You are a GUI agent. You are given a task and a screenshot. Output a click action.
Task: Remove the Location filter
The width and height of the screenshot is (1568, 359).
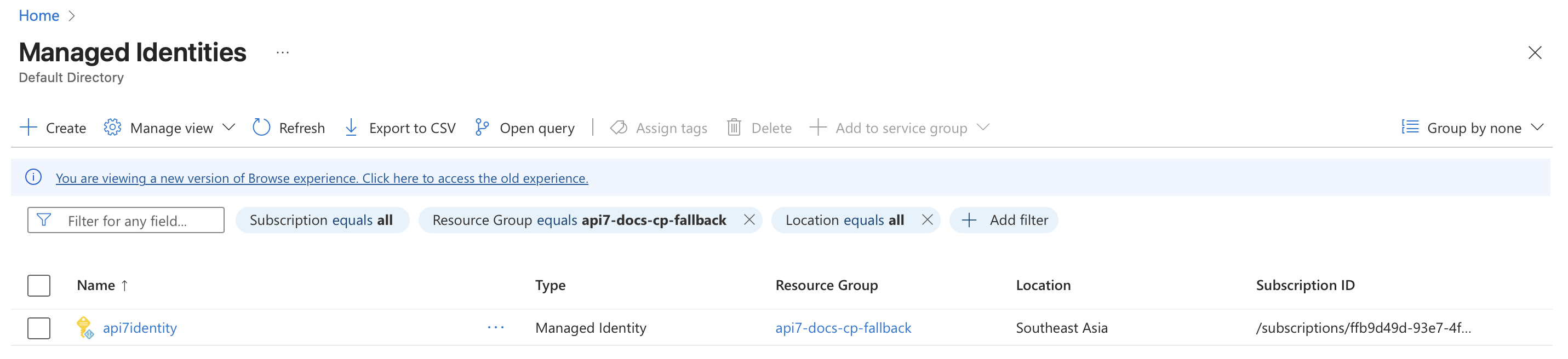(x=927, y=219)
